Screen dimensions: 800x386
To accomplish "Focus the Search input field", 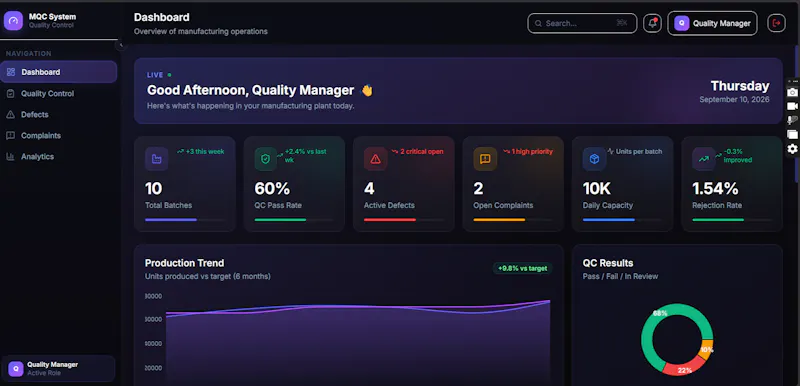I will [582, 23].
